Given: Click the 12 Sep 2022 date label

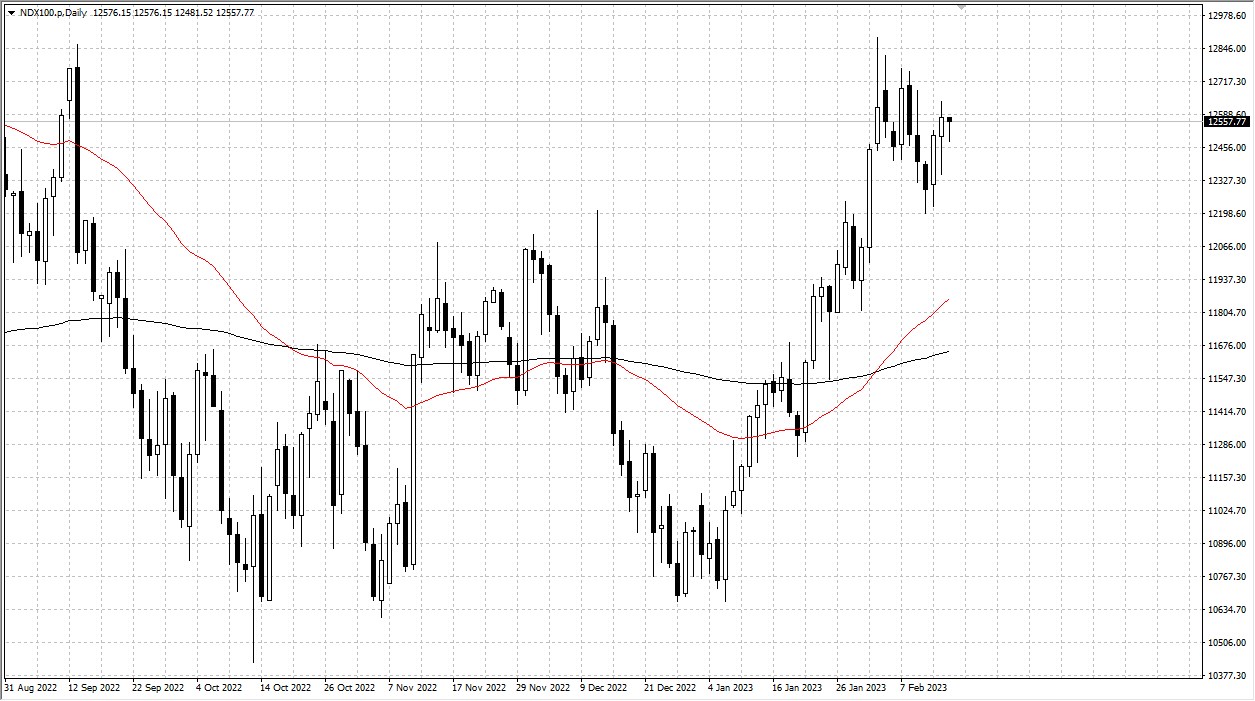Looking at the screenshot, I should [94, 688].
